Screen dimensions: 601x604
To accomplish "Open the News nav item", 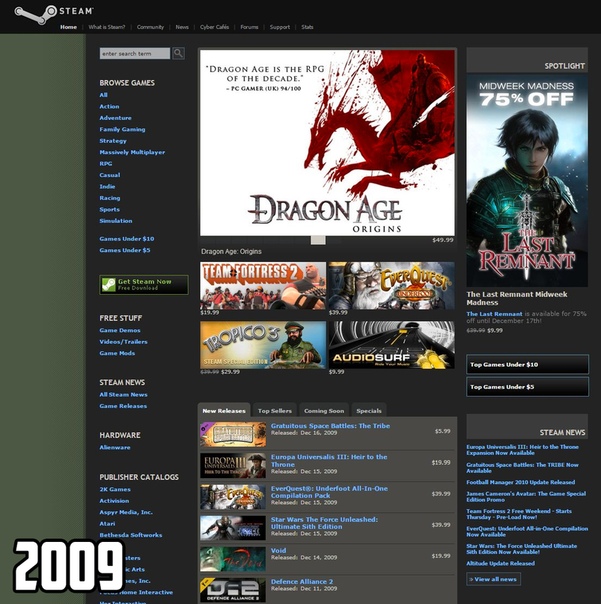I will click(182, 27).
